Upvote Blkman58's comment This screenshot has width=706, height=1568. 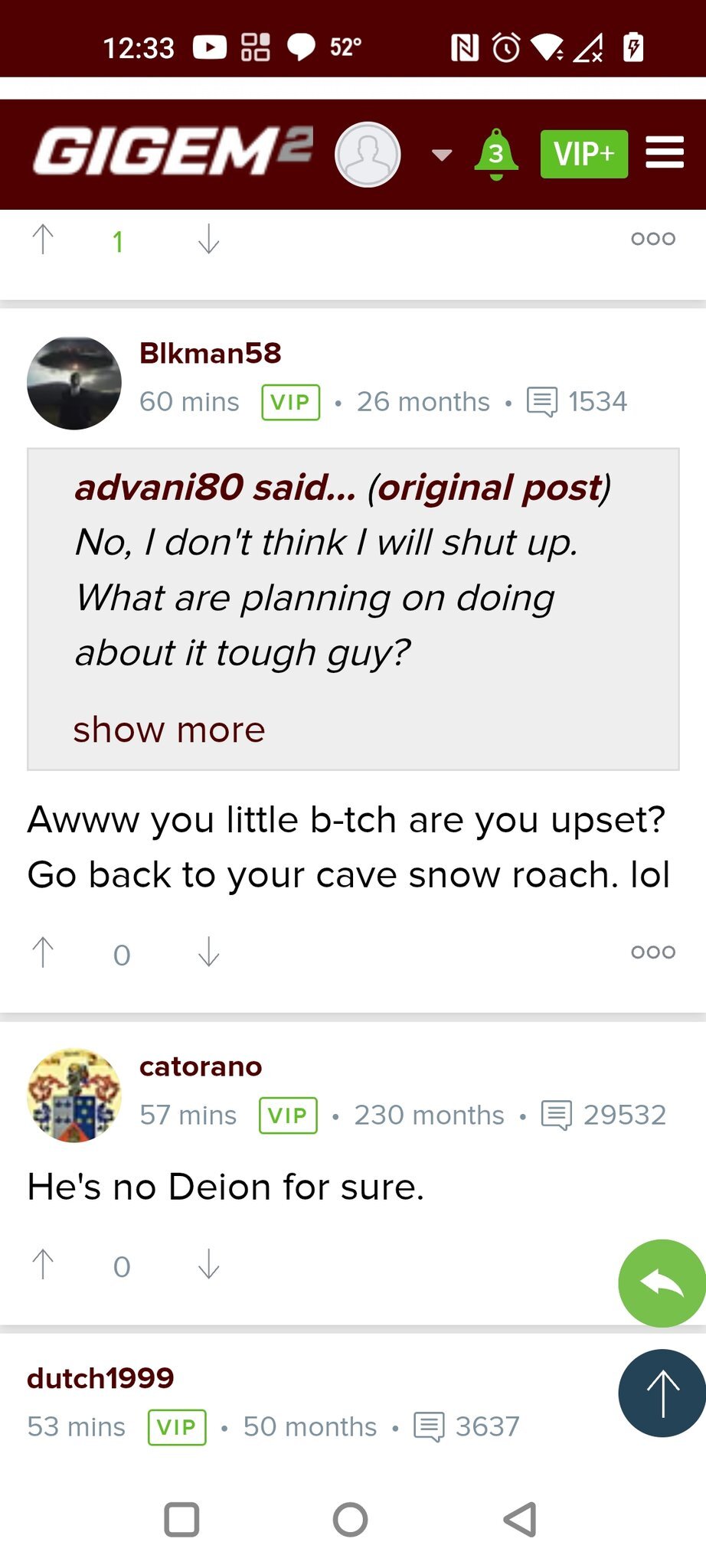coord(43,953)
